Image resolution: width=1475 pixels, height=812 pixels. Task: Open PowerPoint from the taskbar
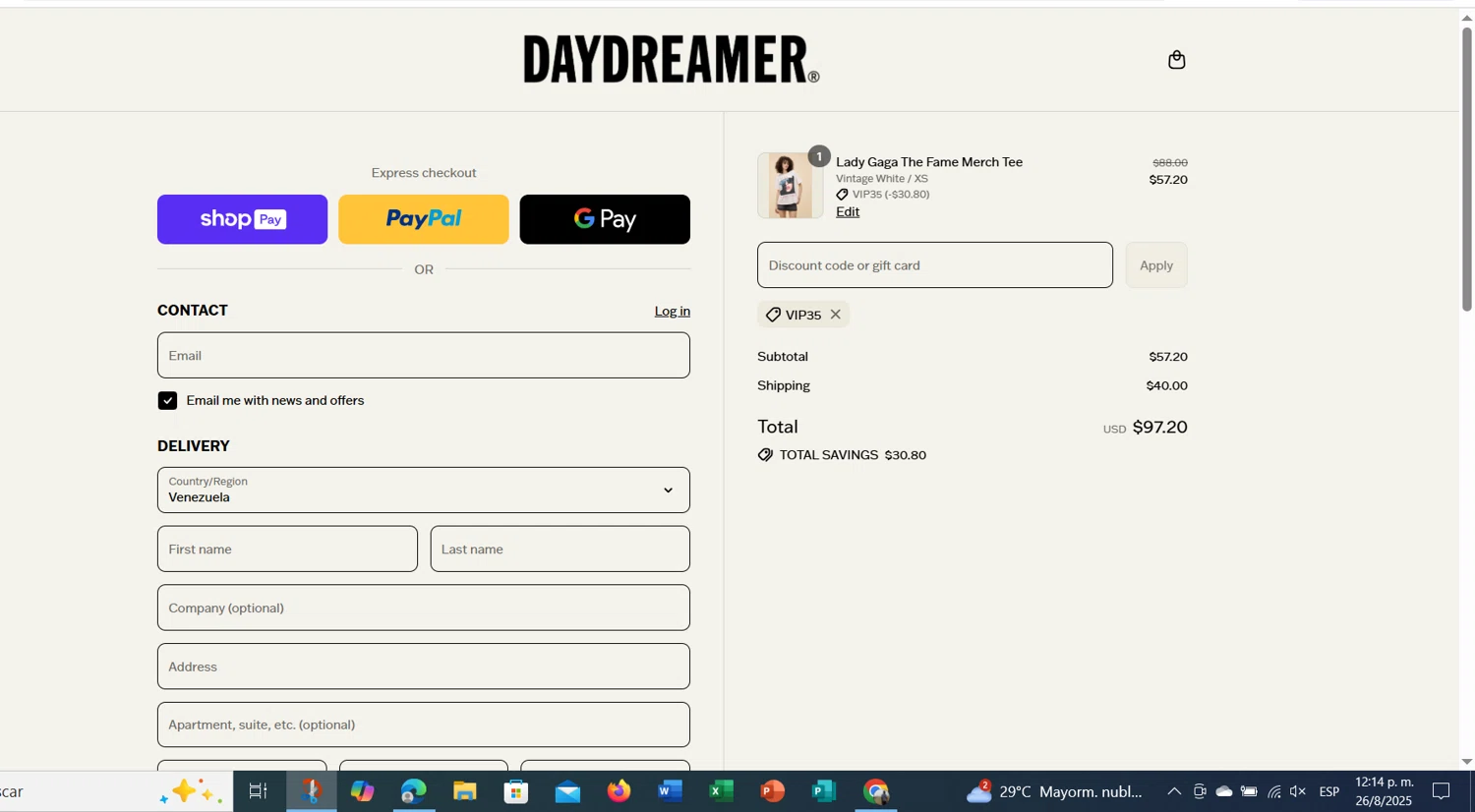click(x=772, y=791)
